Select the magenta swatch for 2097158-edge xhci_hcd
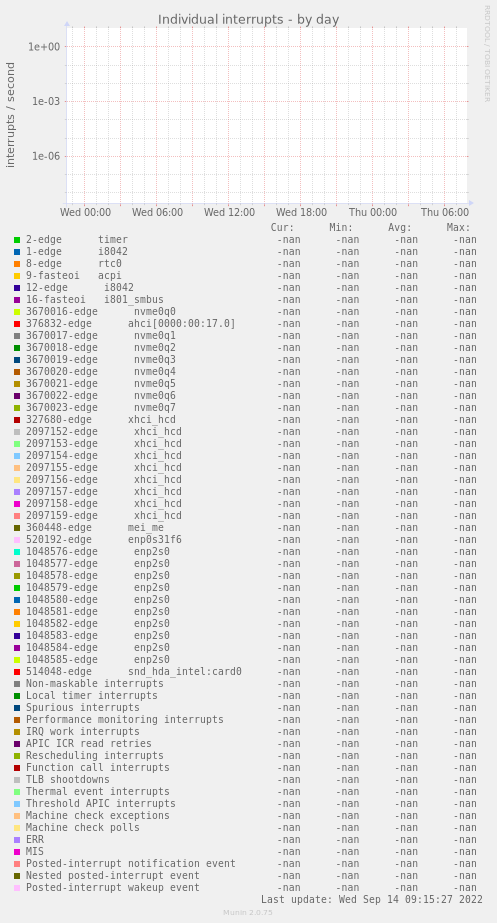 point(17,504)
